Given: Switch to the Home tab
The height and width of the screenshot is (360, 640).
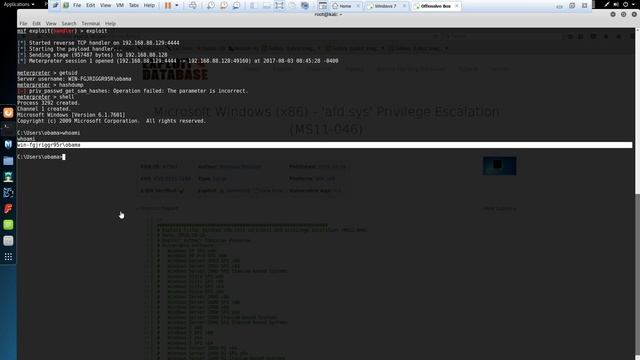Looking at the screenshot, I should pyautogui.click(x=345, y=6).
